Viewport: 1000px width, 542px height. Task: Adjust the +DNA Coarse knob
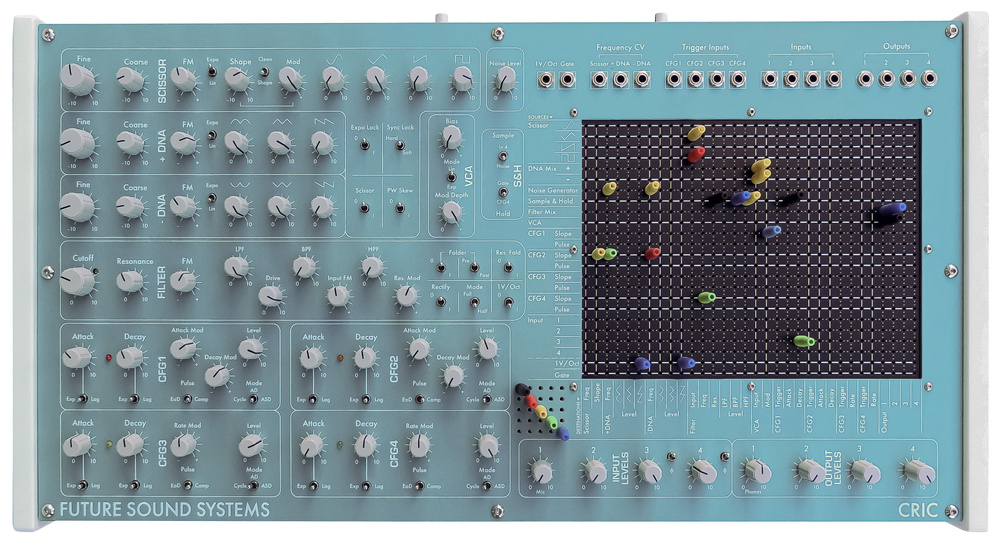[x=131, y=143]
